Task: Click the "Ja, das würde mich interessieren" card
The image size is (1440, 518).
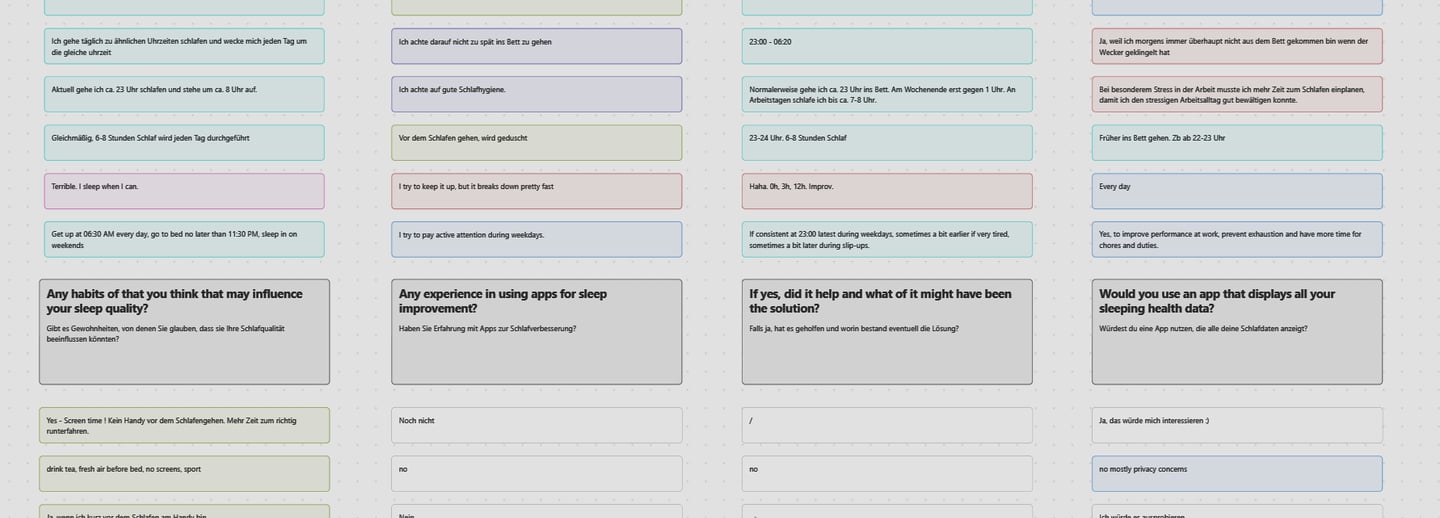Action: [x=1236, y=425]
